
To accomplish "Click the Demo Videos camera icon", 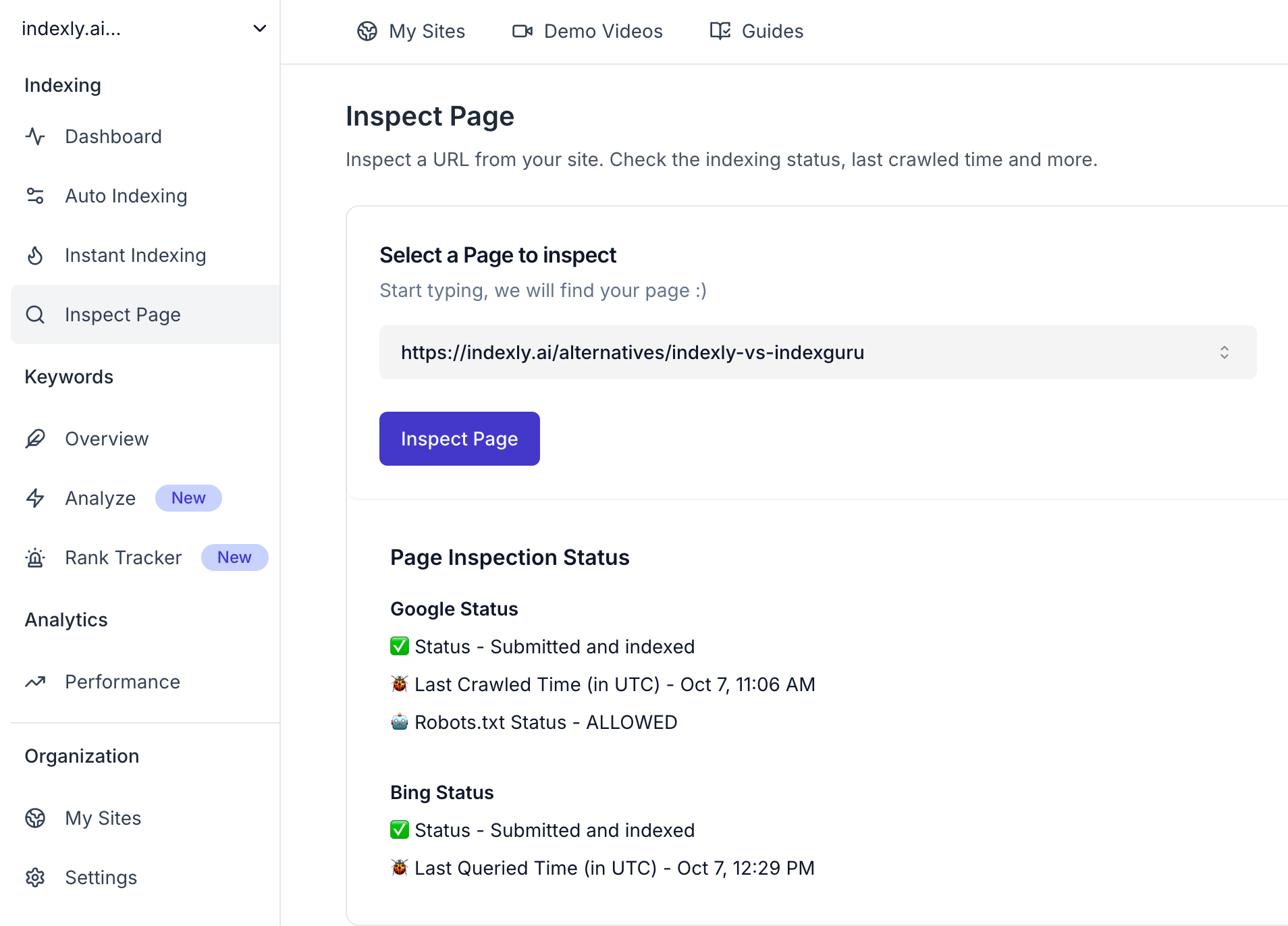I will pos(522,31).
